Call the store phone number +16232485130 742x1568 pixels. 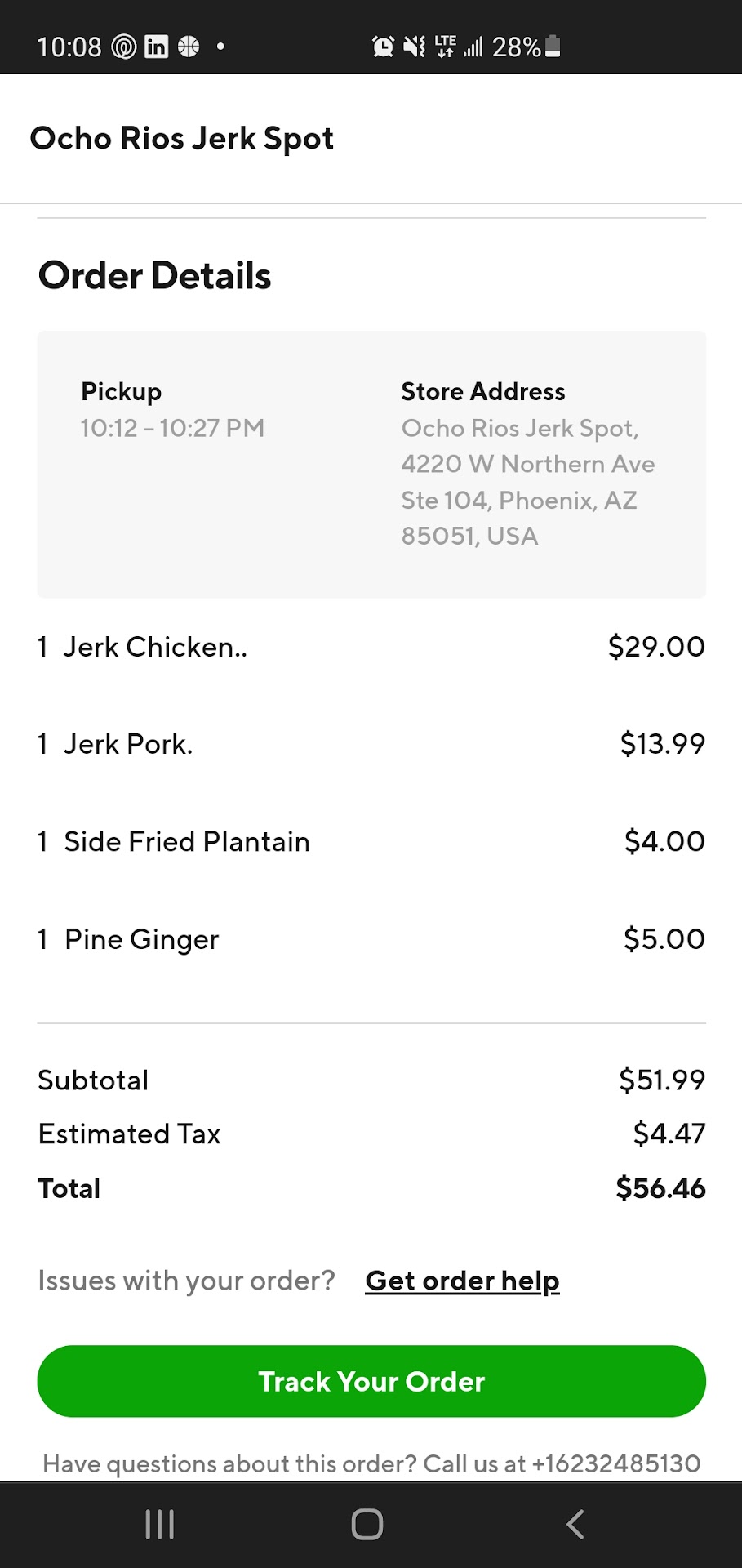point(615,1463)
